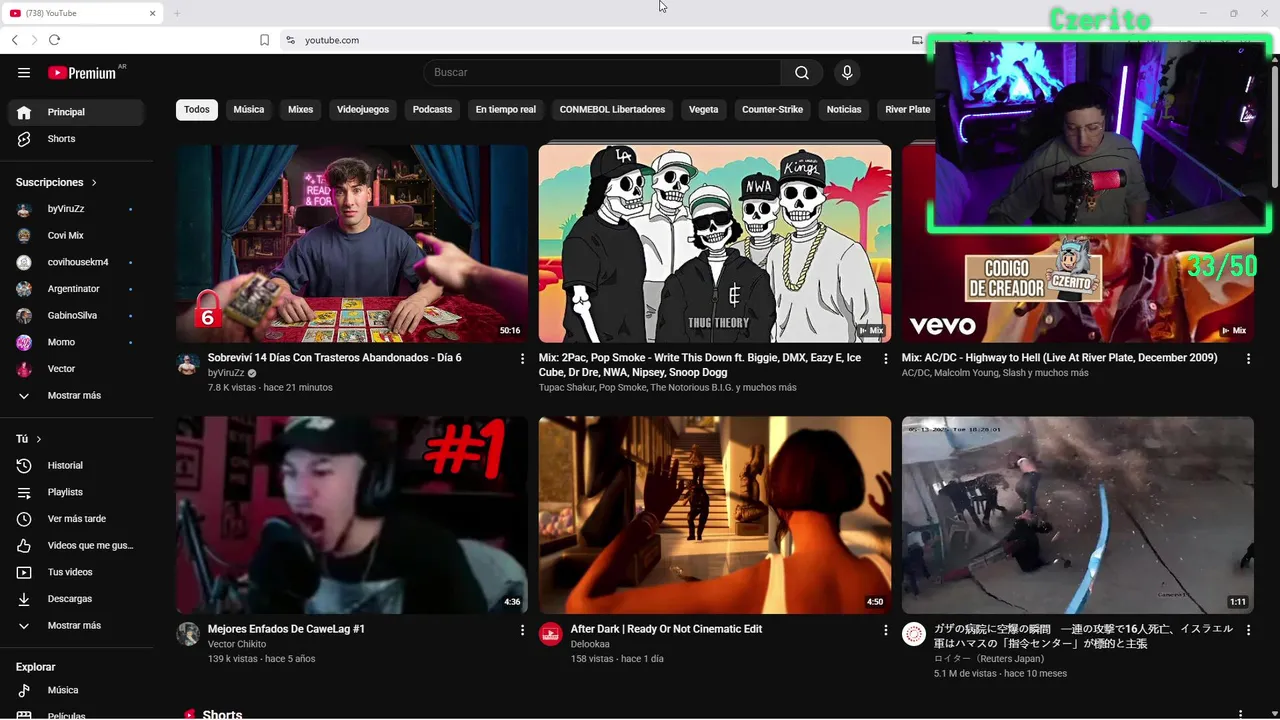Image resolution: width=1280 pixels, height=720 pixels.
Task: Open Ver más tarde list
Action: click(x=77, y=519)
